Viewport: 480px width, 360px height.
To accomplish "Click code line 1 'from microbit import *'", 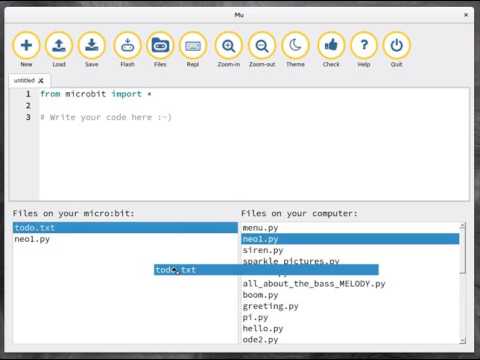I will click(x=96, y=94).
